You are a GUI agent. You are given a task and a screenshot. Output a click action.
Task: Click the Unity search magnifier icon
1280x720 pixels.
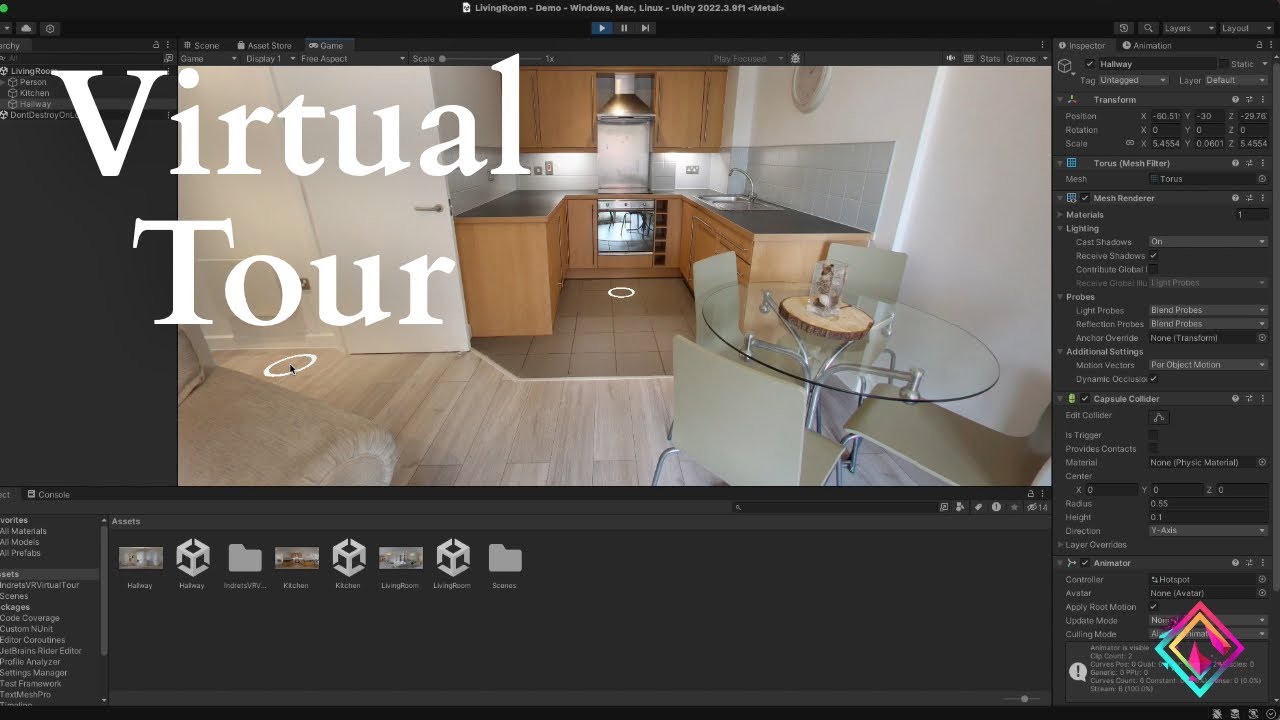point(1148,28)
